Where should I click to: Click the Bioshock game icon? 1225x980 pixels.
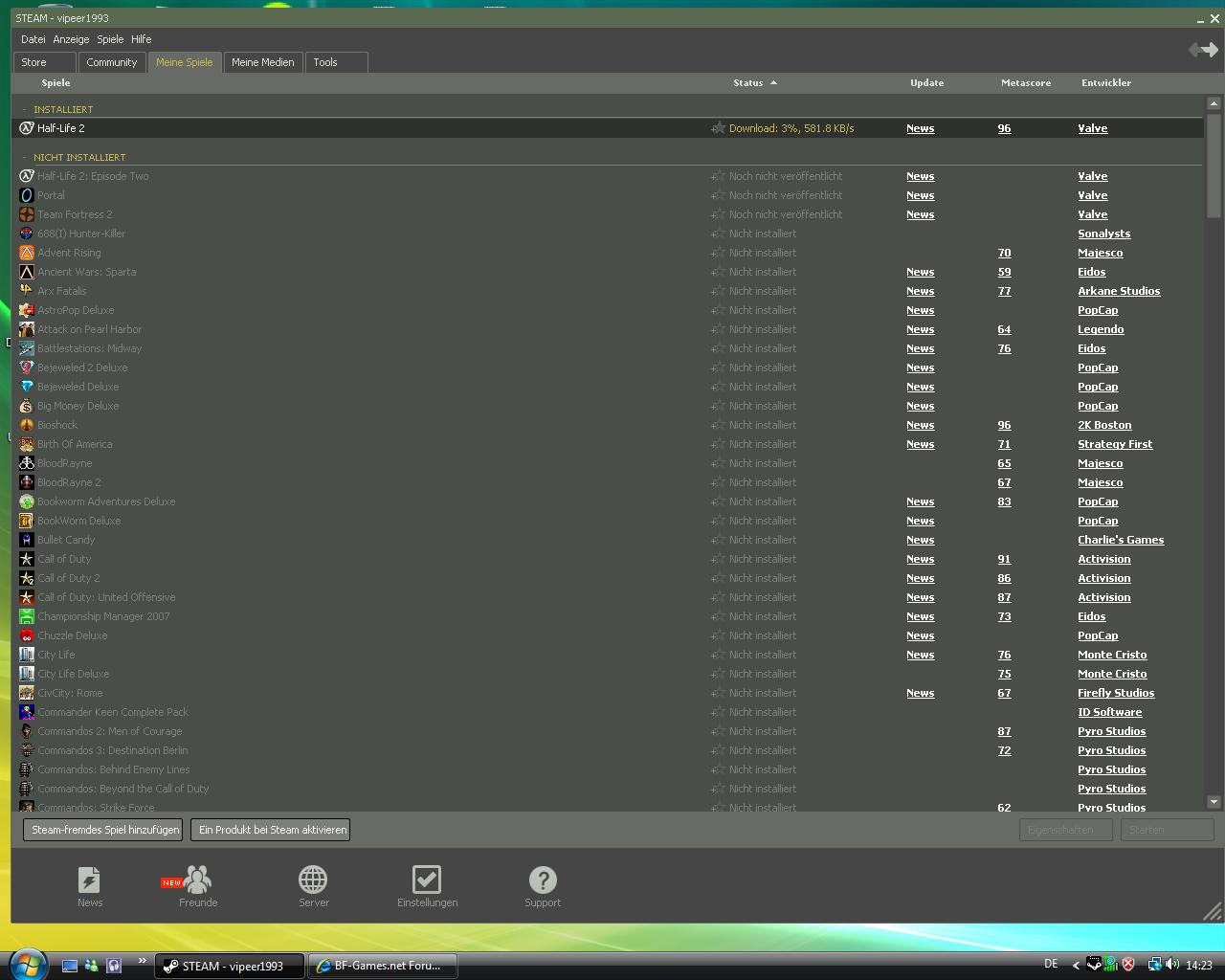coord(27,425)
